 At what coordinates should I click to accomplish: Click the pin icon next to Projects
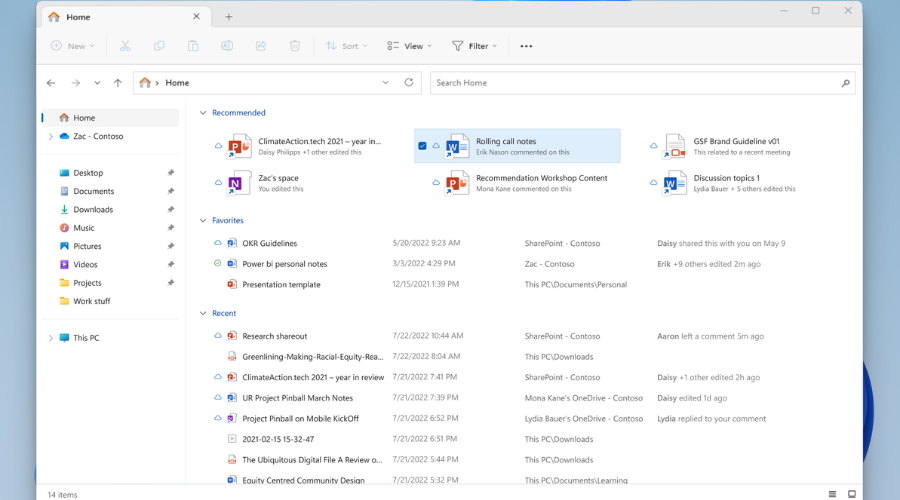click(170, 283)
